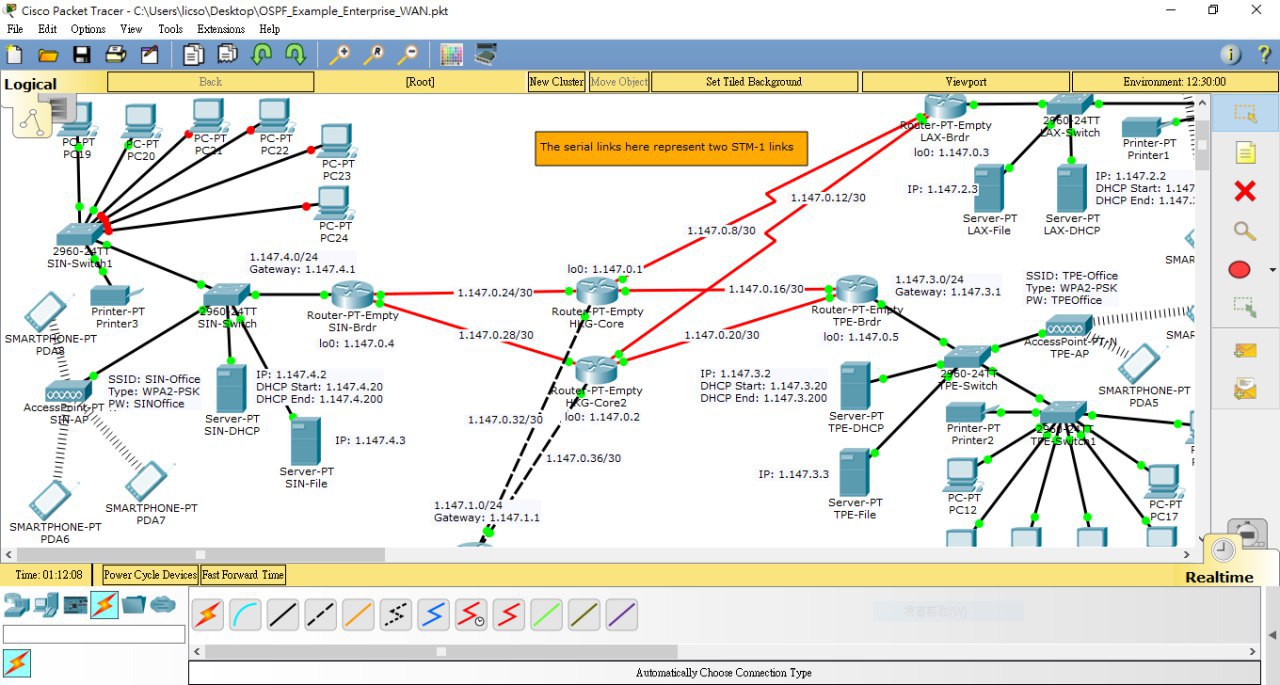Select the red ellipse drawing tool
1280x685 pixels.
[x=1239, y=270]
